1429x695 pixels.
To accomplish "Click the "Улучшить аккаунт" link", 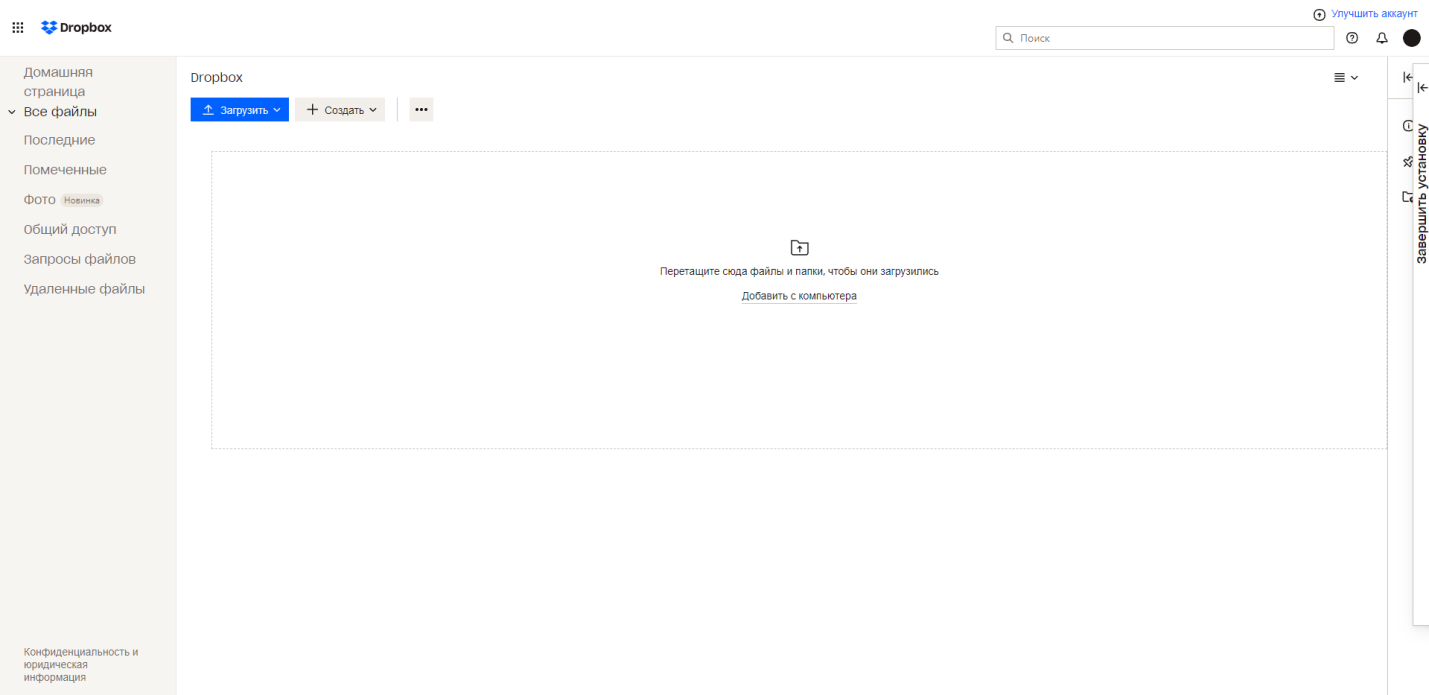I will [1374, 14].
